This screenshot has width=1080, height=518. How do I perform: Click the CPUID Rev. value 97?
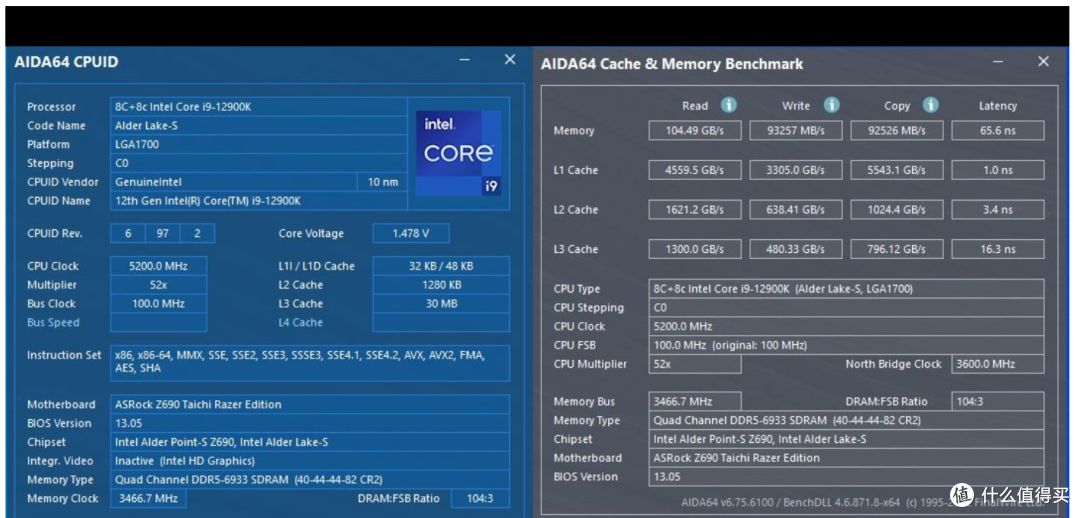(x=163, y=234)
